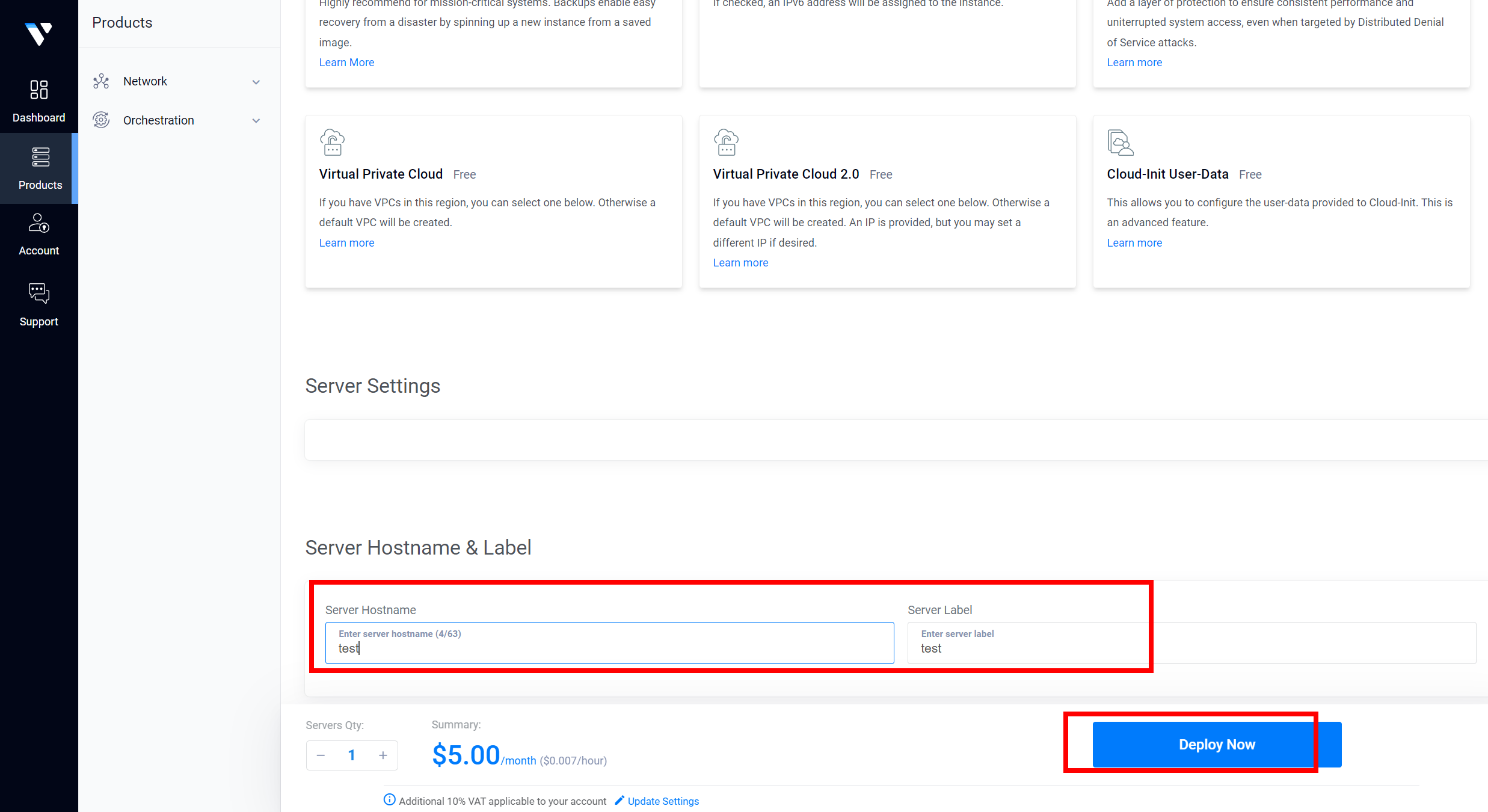The image size is (1488, 812).
Task: Click the Virtual Private Cloud icon
Action: (x=332, y=143)
